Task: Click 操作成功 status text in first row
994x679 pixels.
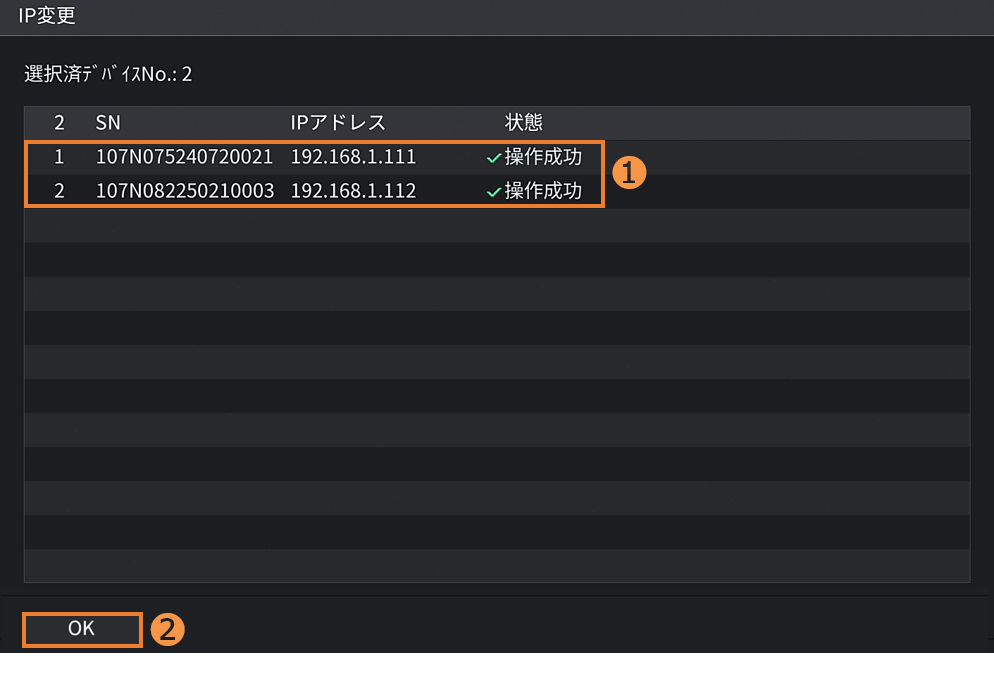Action: click(x=543, y=157)
